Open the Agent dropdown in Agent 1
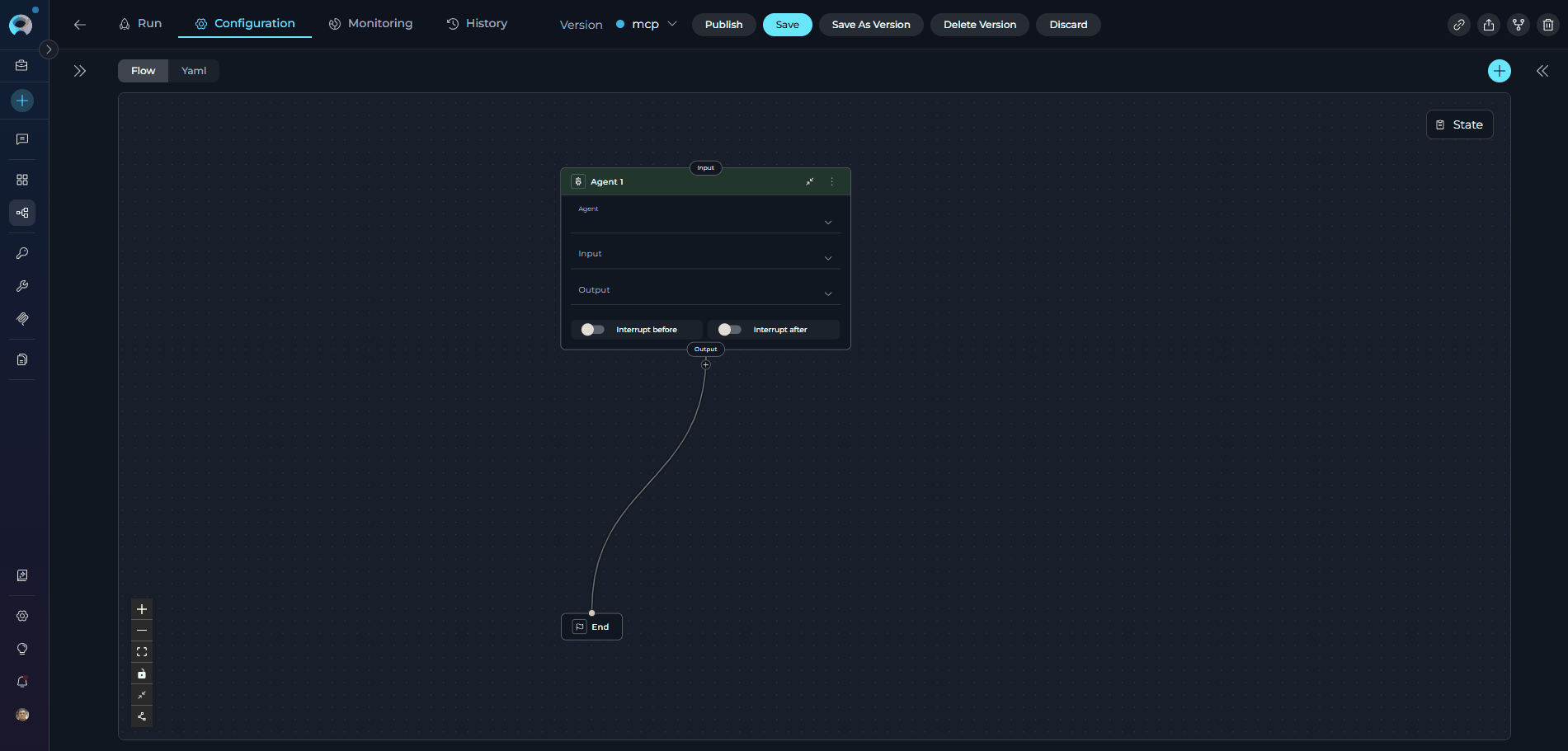The height and width of the screenshot is (751, 1568). tap(827, 222)
